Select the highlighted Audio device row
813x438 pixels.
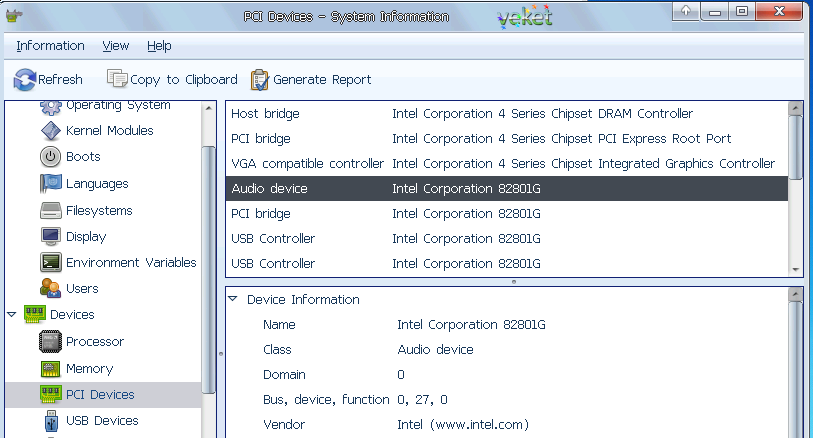coord(507,188)
